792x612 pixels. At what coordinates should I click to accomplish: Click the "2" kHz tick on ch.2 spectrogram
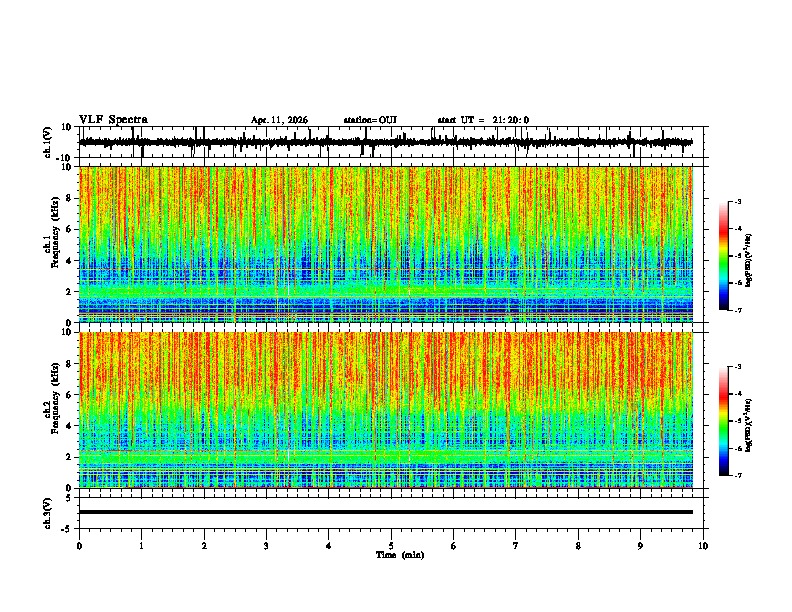(70, 457)
